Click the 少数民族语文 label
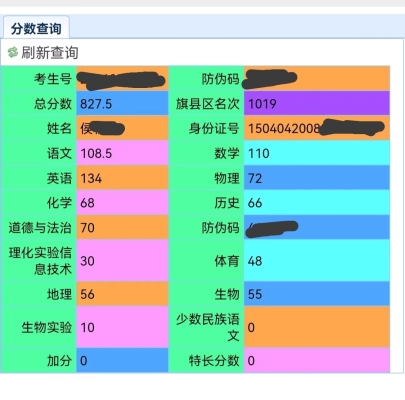Screen dimensions: 405x400 tap(208, 327)
